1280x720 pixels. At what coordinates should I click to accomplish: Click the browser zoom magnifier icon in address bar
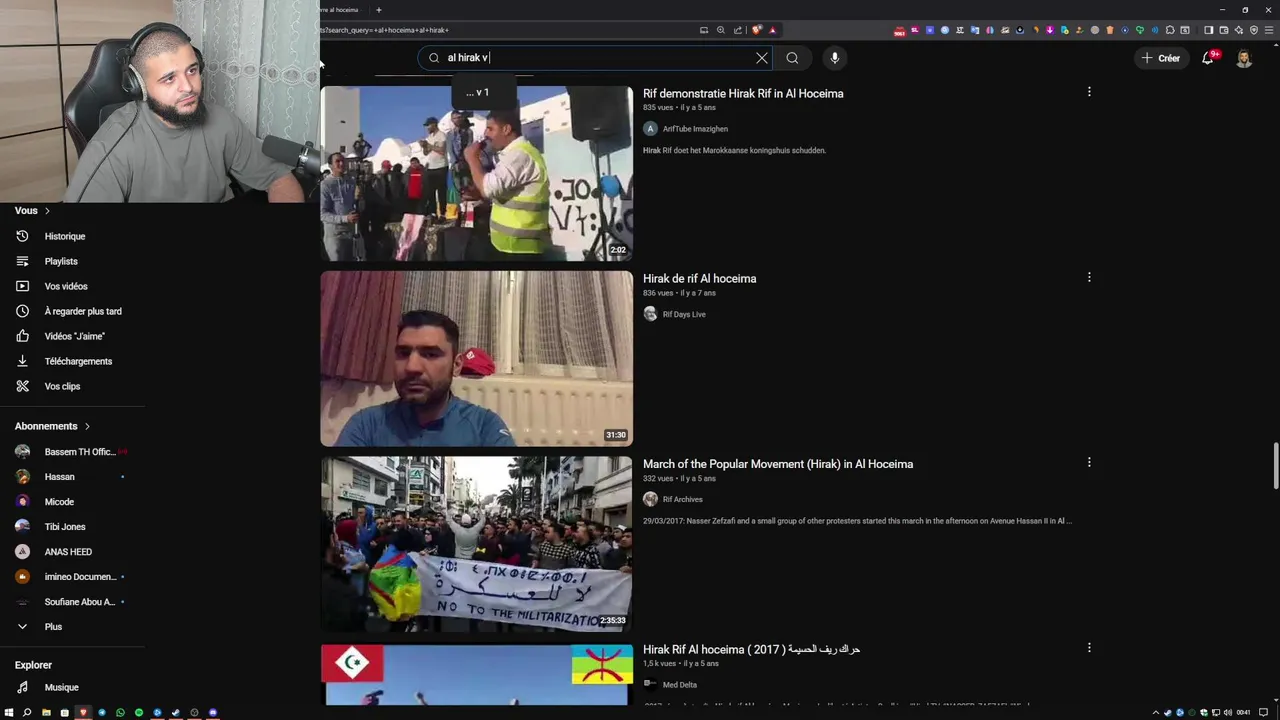point(720,30)
